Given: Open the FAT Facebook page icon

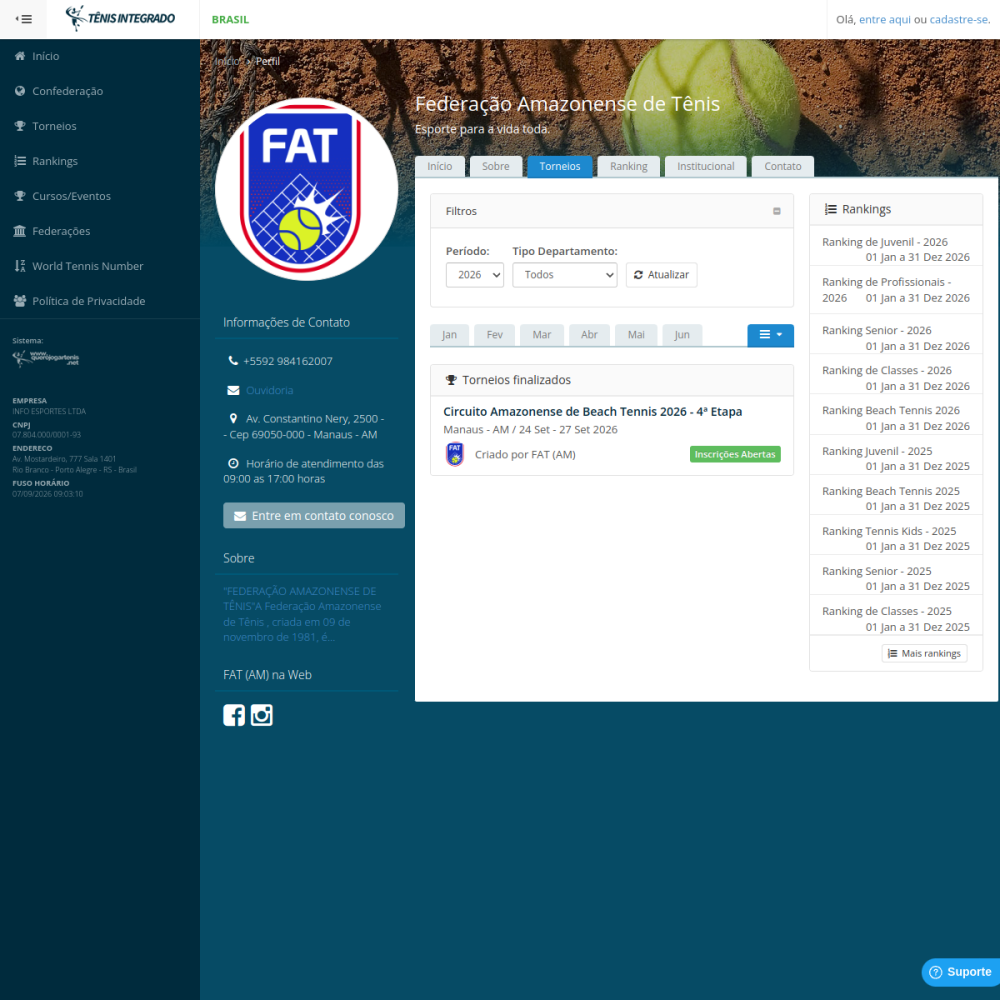Looking at the screenshot, I should [234, 715].
